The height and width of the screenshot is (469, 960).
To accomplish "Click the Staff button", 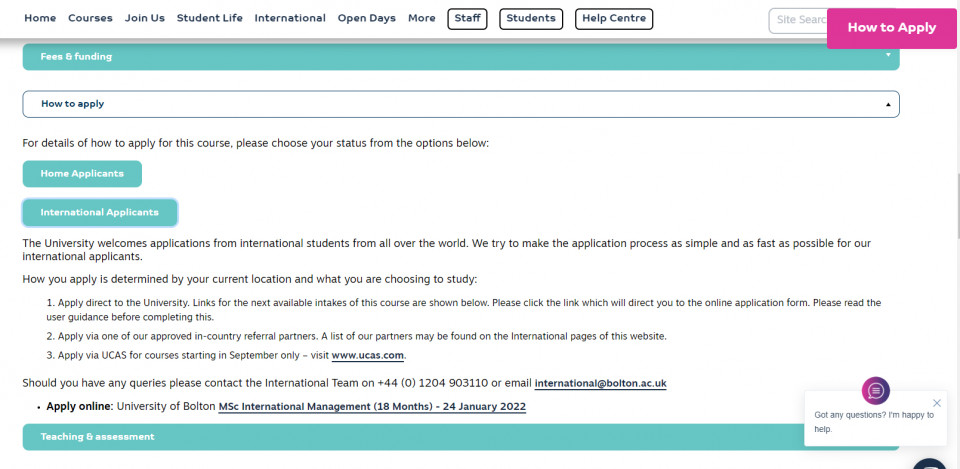I will [x=467, y=19].
